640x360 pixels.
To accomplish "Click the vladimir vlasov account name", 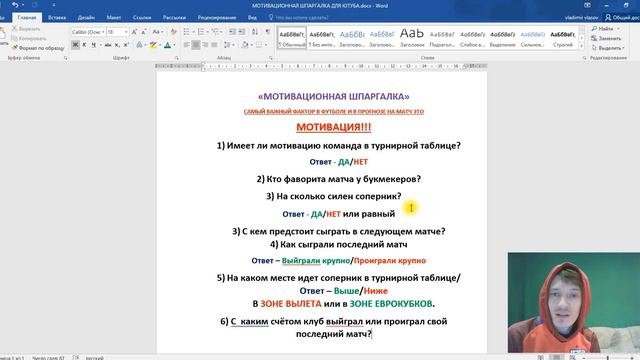I will [x=581, y=18].
